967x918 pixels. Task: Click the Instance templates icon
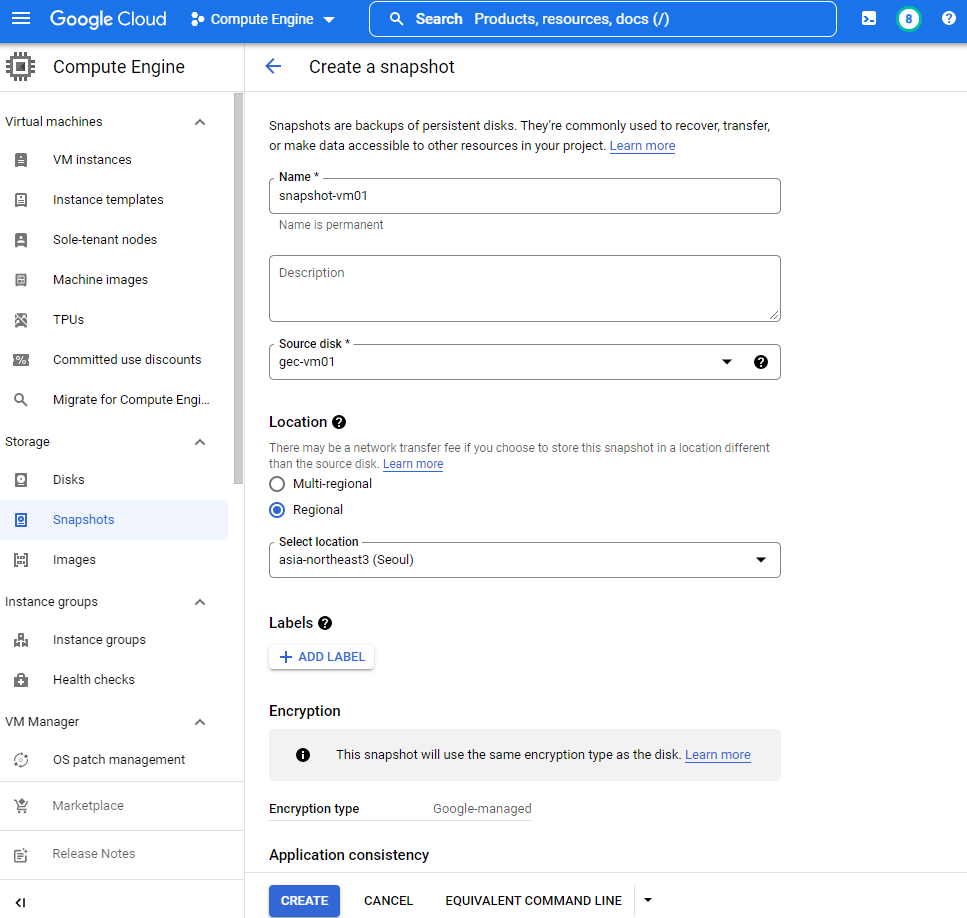click(x=21, y=200)
